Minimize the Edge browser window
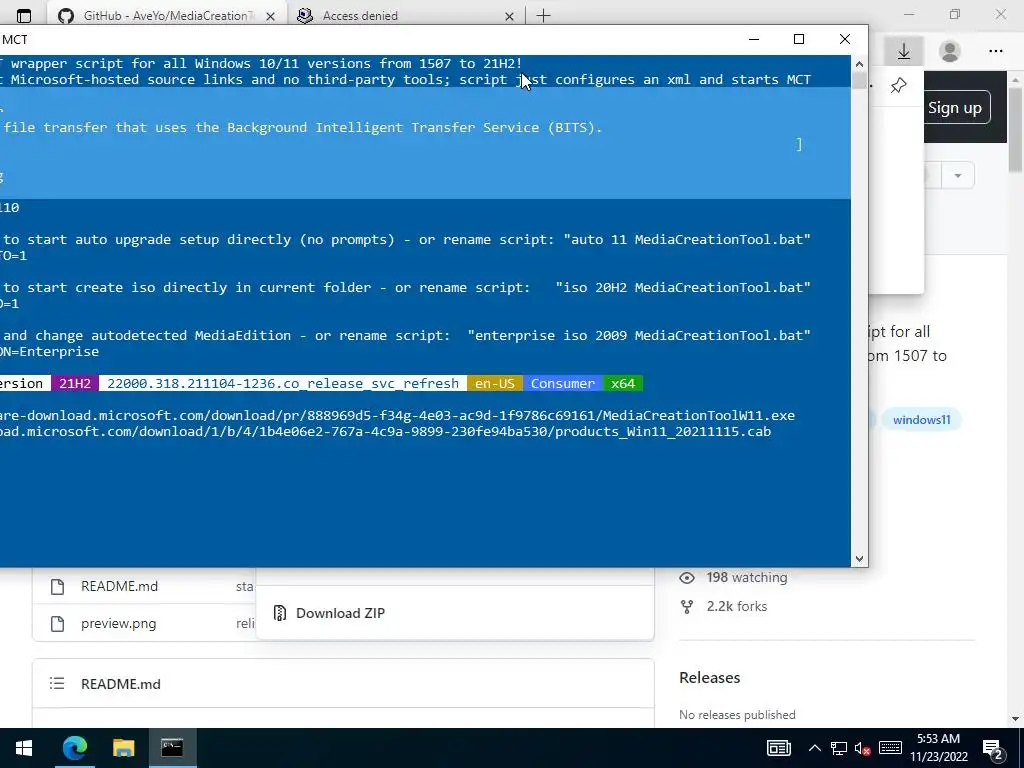Screen dimensions: 1024x768 pos(909,14)
